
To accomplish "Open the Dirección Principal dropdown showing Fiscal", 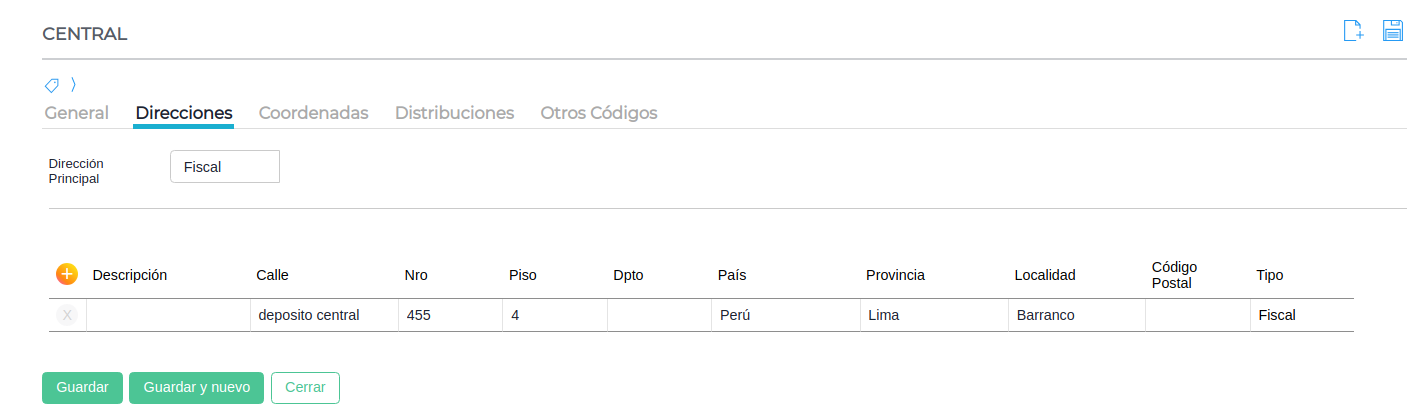I will pyautogui.click(x=225, y=167).
